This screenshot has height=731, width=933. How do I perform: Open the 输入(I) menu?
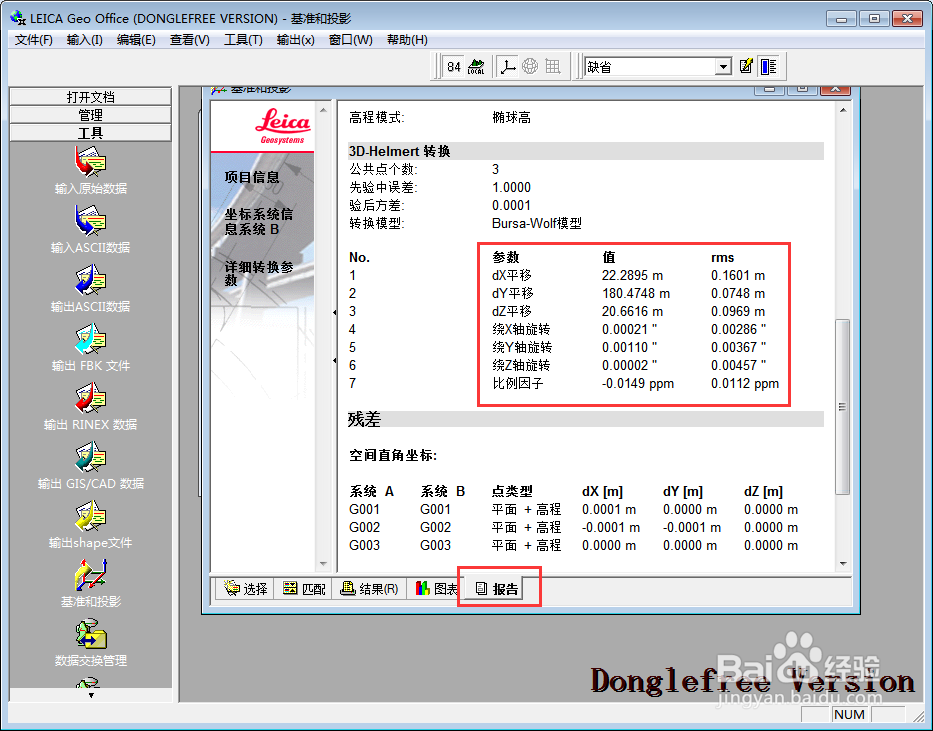click(x=84, y=40)
